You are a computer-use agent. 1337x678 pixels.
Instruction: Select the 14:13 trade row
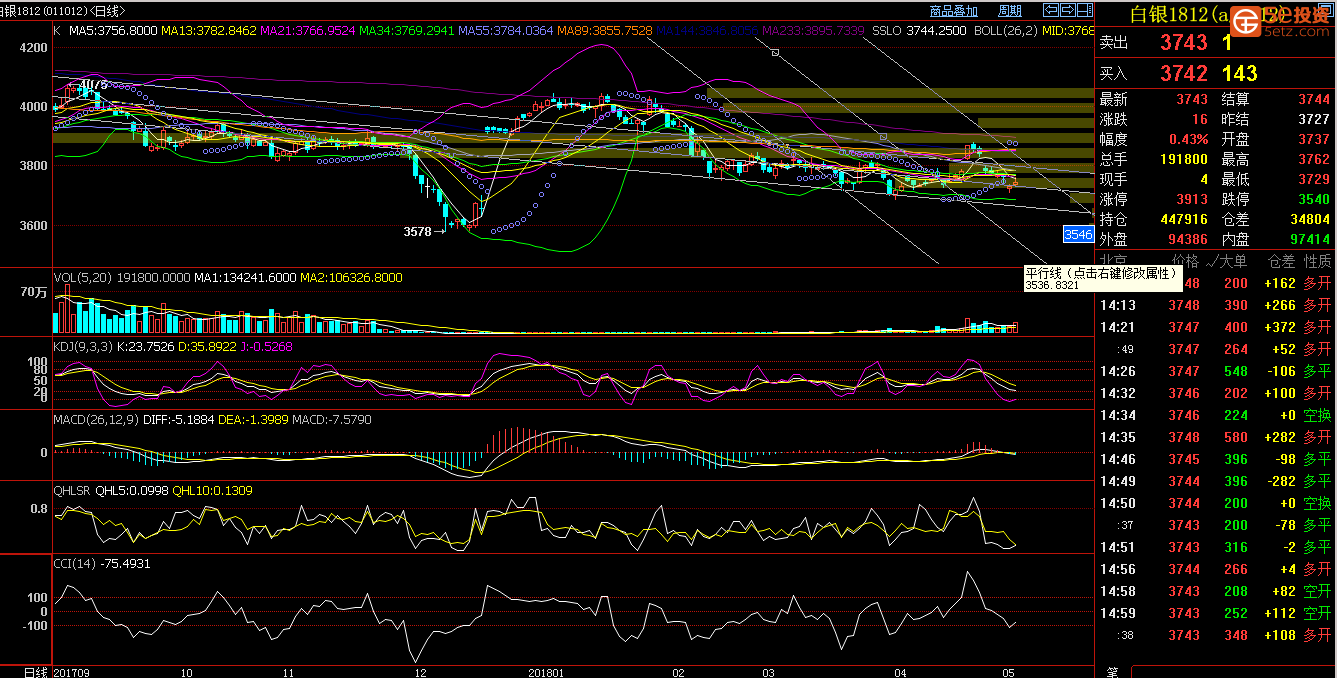[1216, 305]
